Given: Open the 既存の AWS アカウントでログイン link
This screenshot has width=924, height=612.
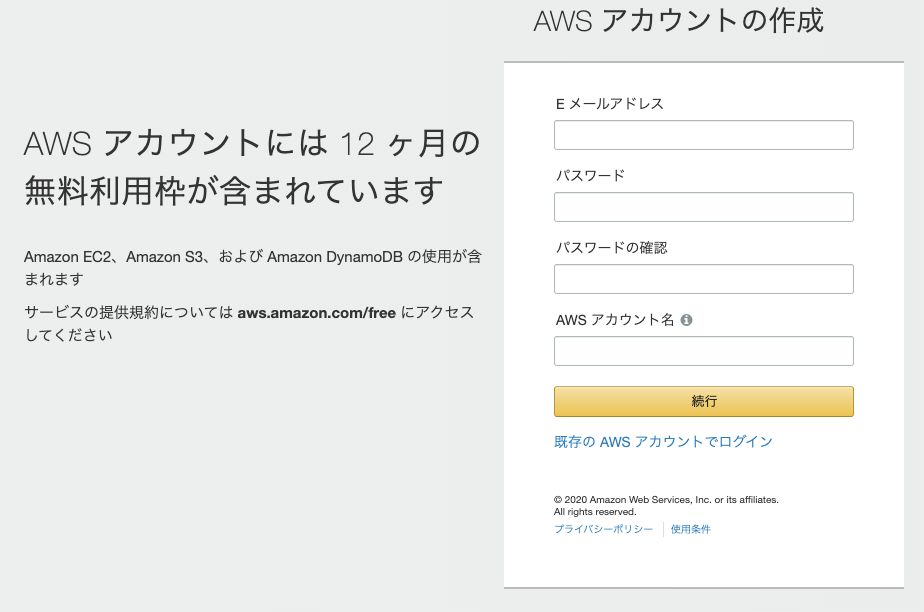Looking at the screenshot, I should coord(663,442).
